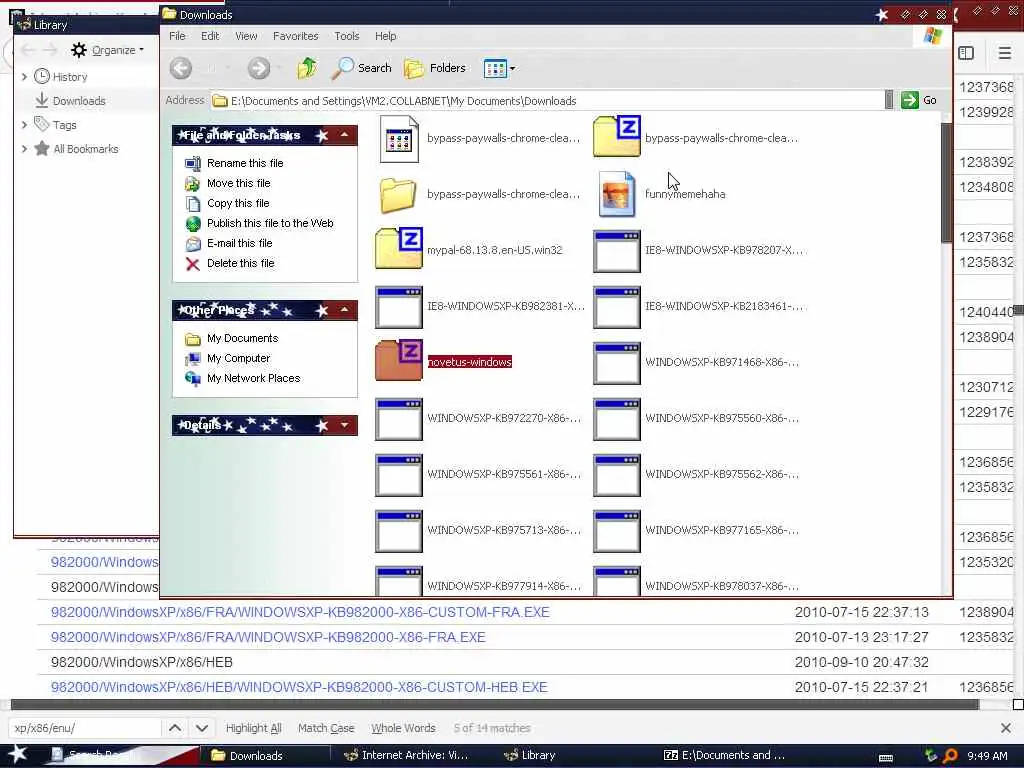Select the bypass-paywalls file with grid icon
This screenshot has width=1024, height=768.
pyautogui.click(x=399, y=138)
